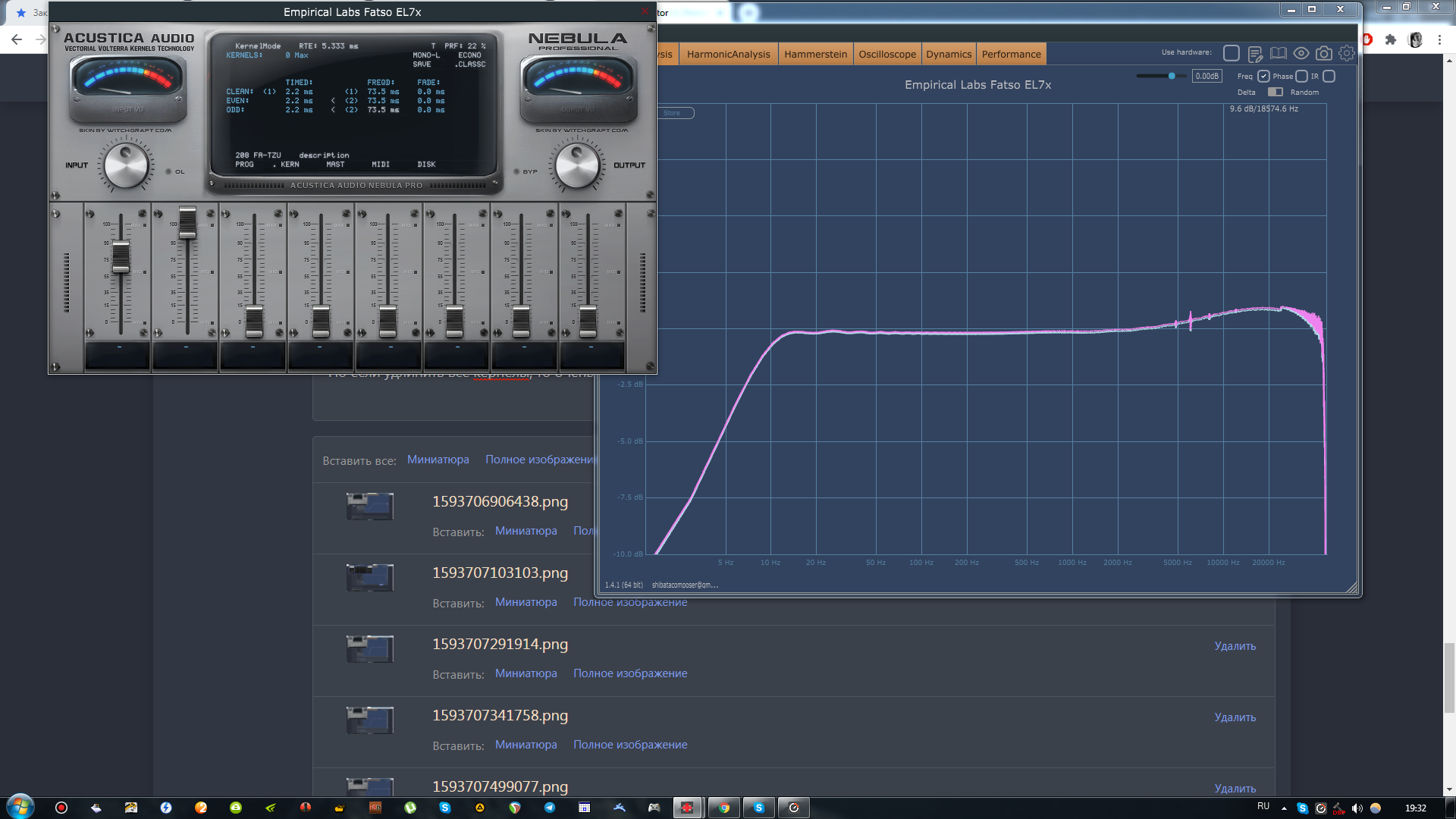Open the Oscilloscope tab
Screen dimensions: 1456x819
click(887, 54)
